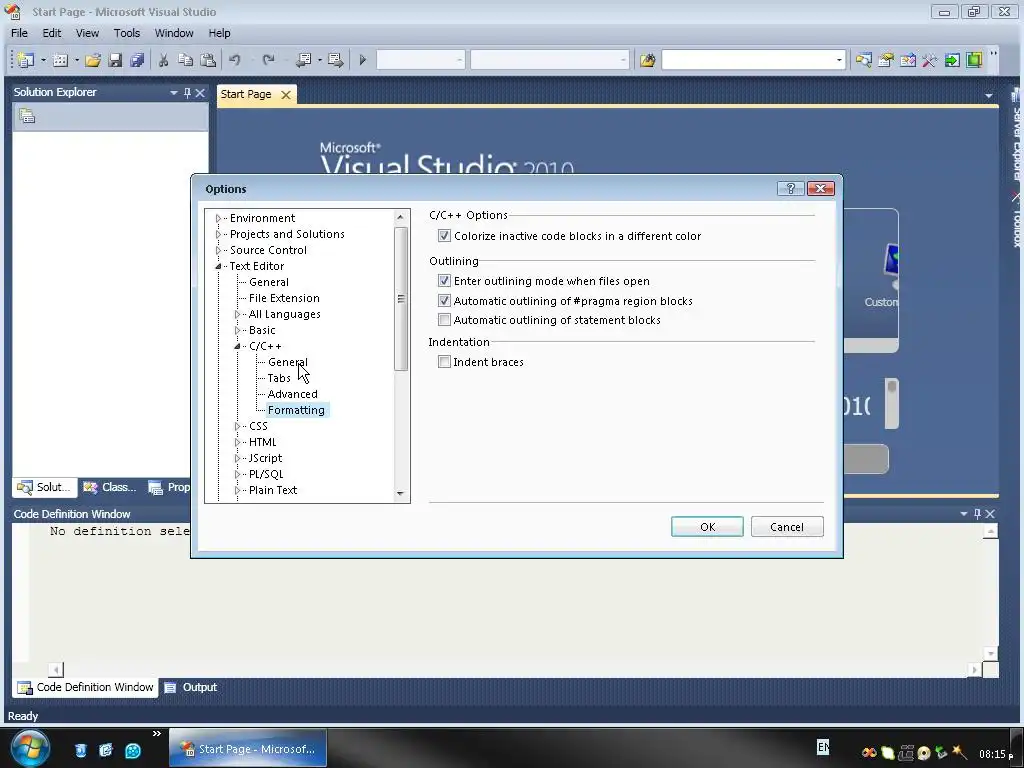Viewport: 1024px width, 768px height.
Task: Open the Find combo box dropdown arrow
Action: click(x=839, y=60)
